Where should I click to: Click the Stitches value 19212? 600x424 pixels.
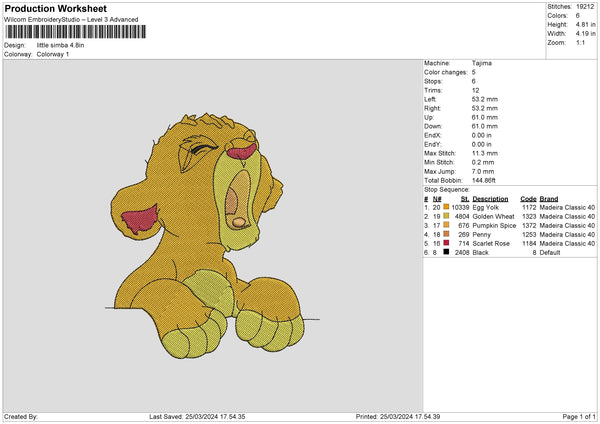585,7
